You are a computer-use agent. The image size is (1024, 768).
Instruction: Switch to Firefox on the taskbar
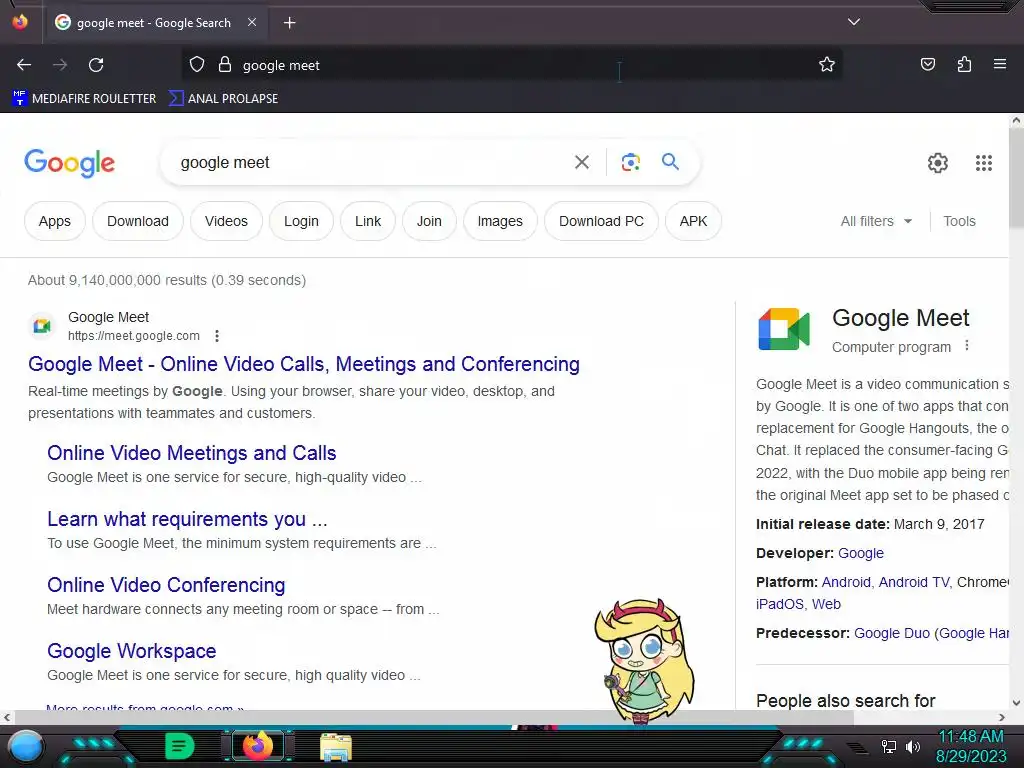point(258,746)
